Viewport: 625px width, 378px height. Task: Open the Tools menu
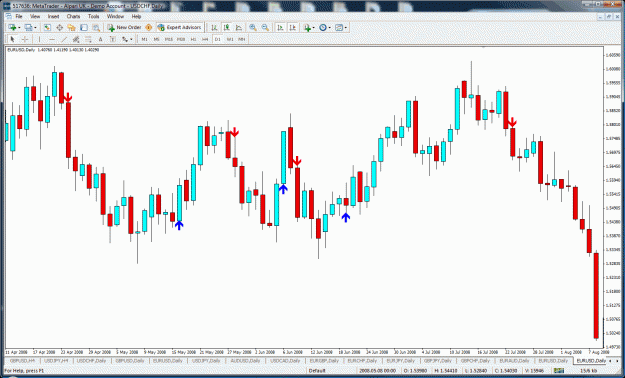click(93, 16)
